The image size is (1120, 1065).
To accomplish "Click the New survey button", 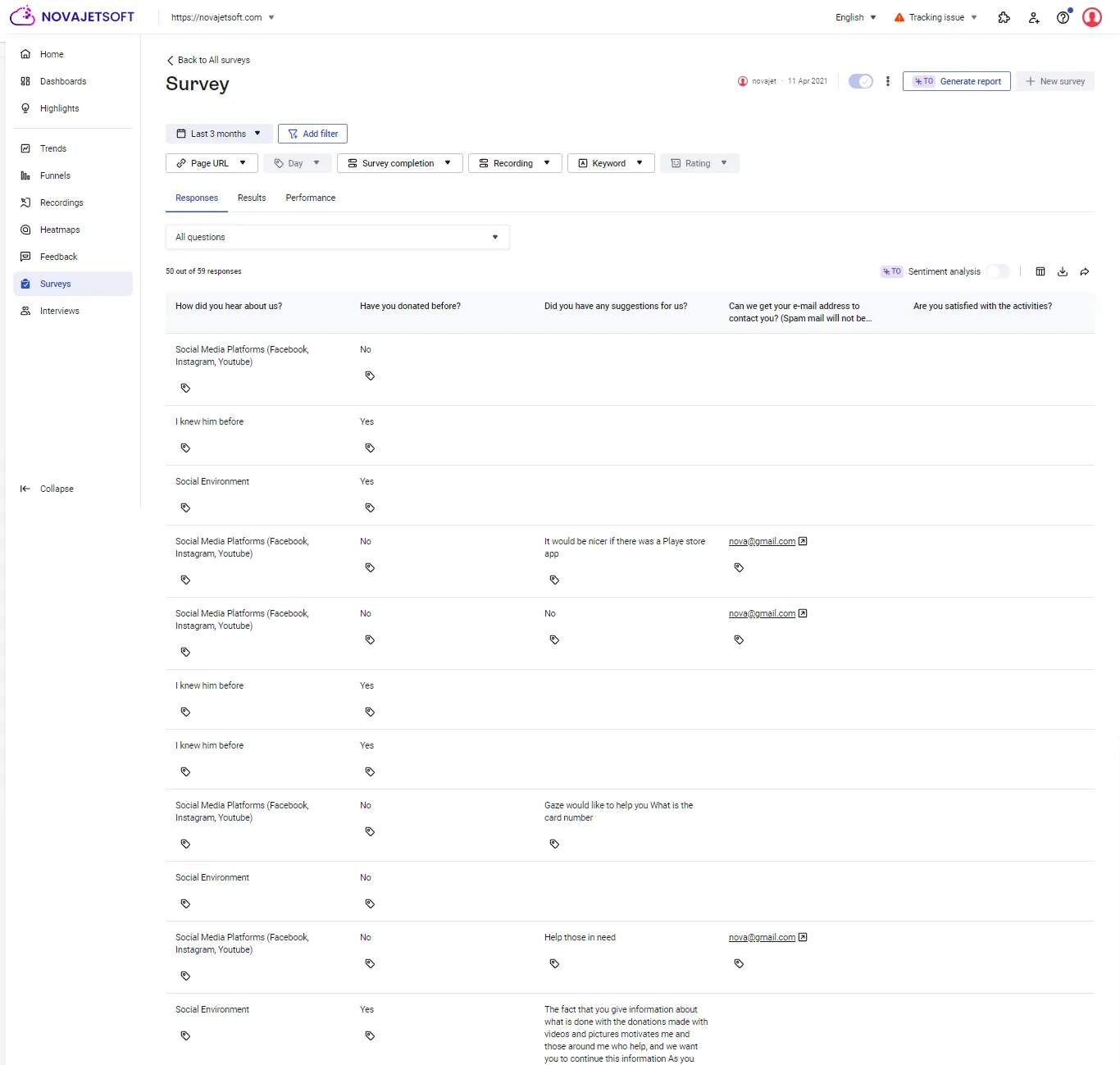I will tap(1055, 81).
